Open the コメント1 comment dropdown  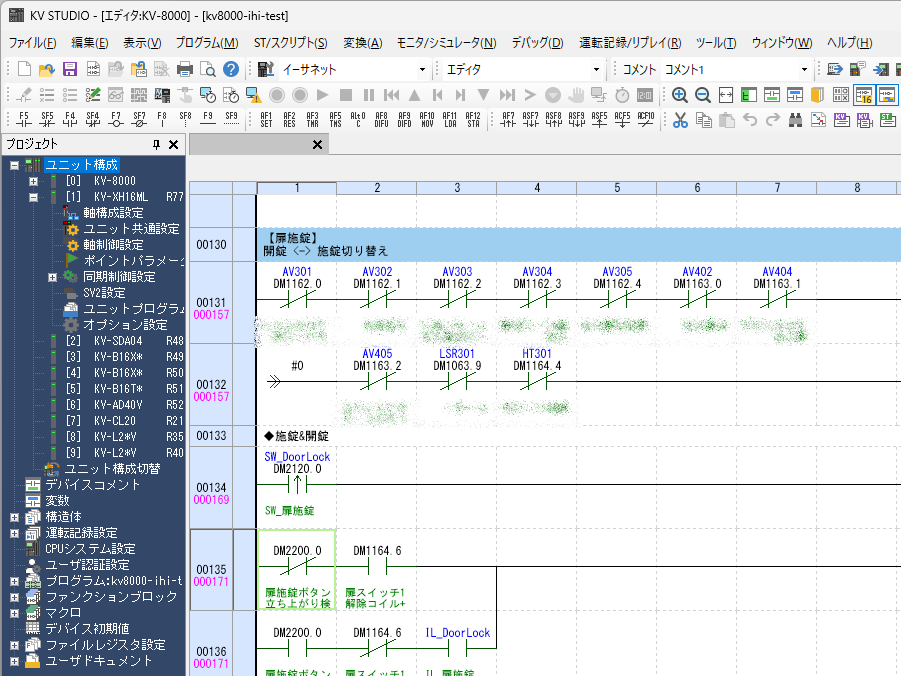[804, 70]
